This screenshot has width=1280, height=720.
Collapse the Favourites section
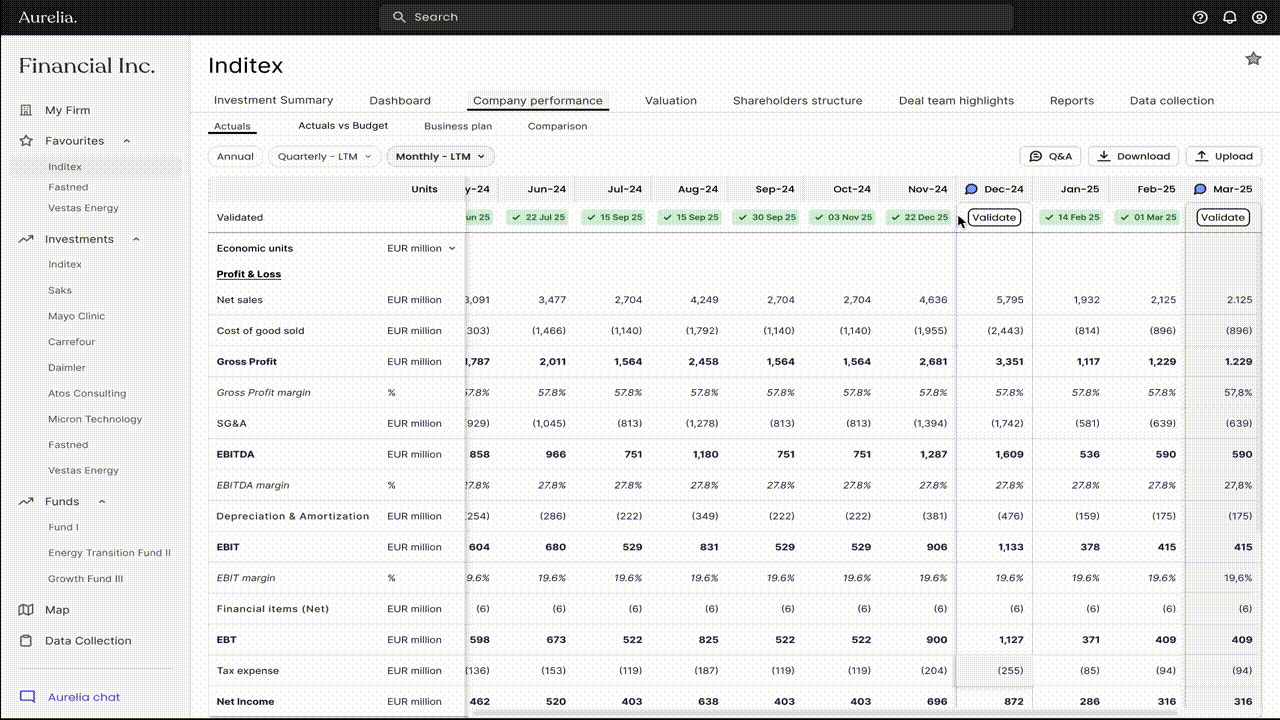(127, 141)
